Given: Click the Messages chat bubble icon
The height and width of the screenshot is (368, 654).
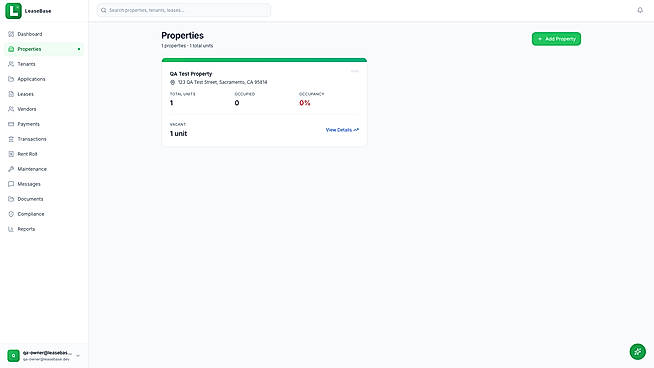Looking at the screenshot, I should tap(11, 184).
